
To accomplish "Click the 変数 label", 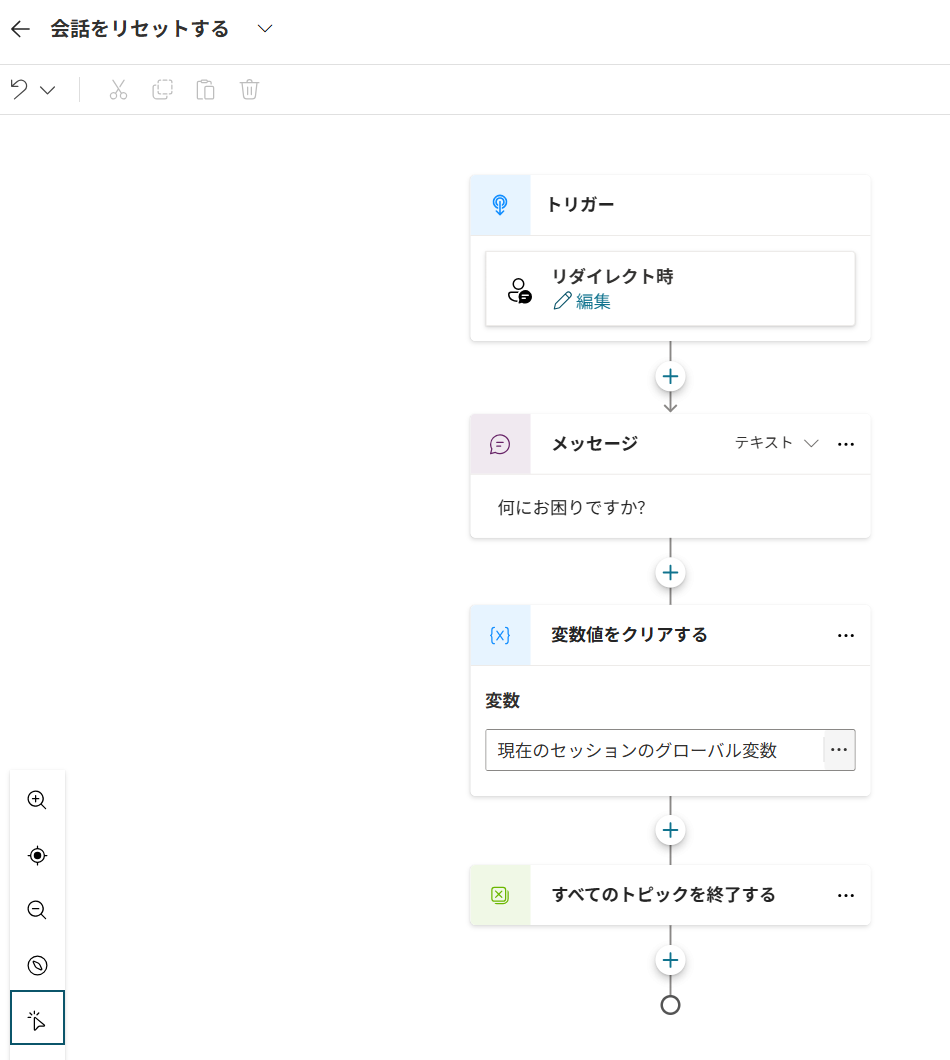I will click(502, 701).
